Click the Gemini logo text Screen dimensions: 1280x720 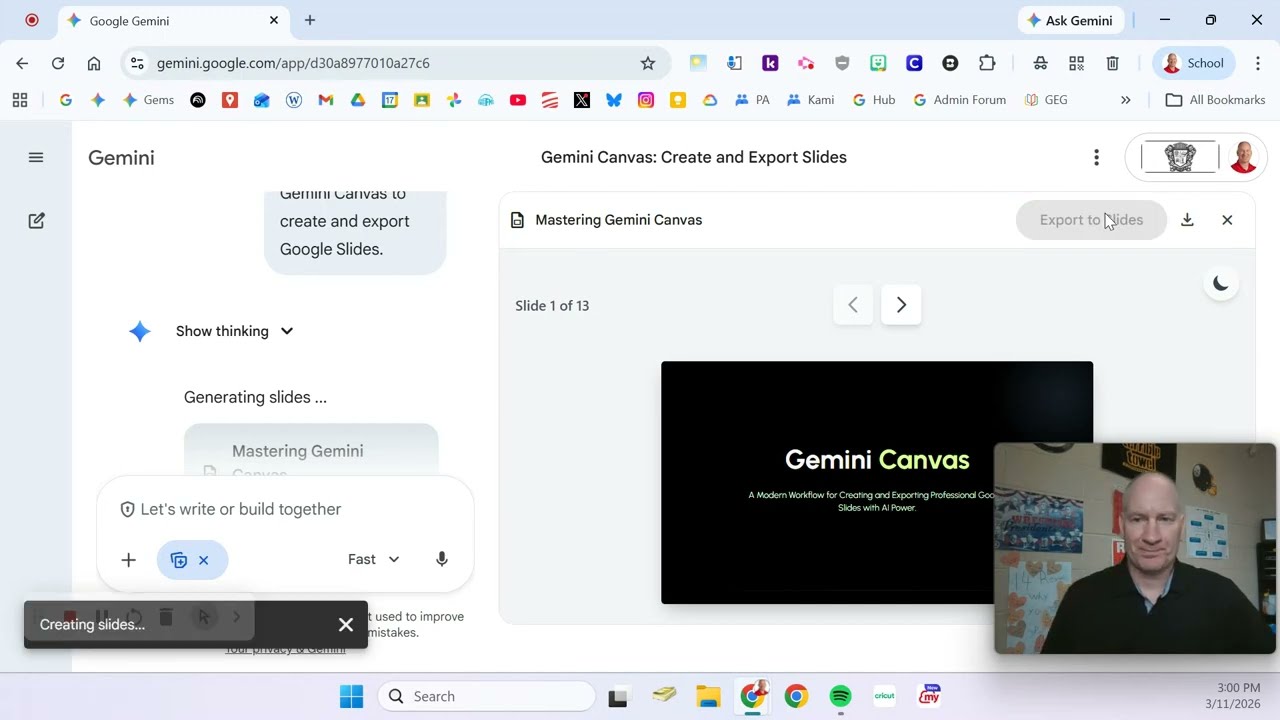pos(121,157)
